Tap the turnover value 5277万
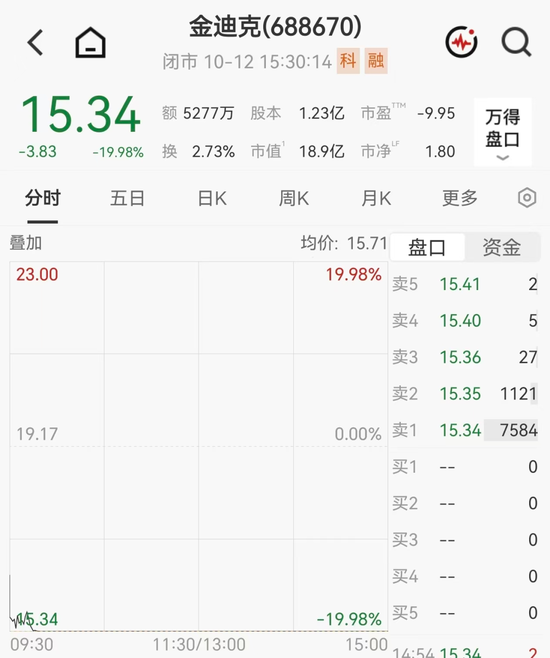This screenshot has width=550, height=658. pos(209,113)
